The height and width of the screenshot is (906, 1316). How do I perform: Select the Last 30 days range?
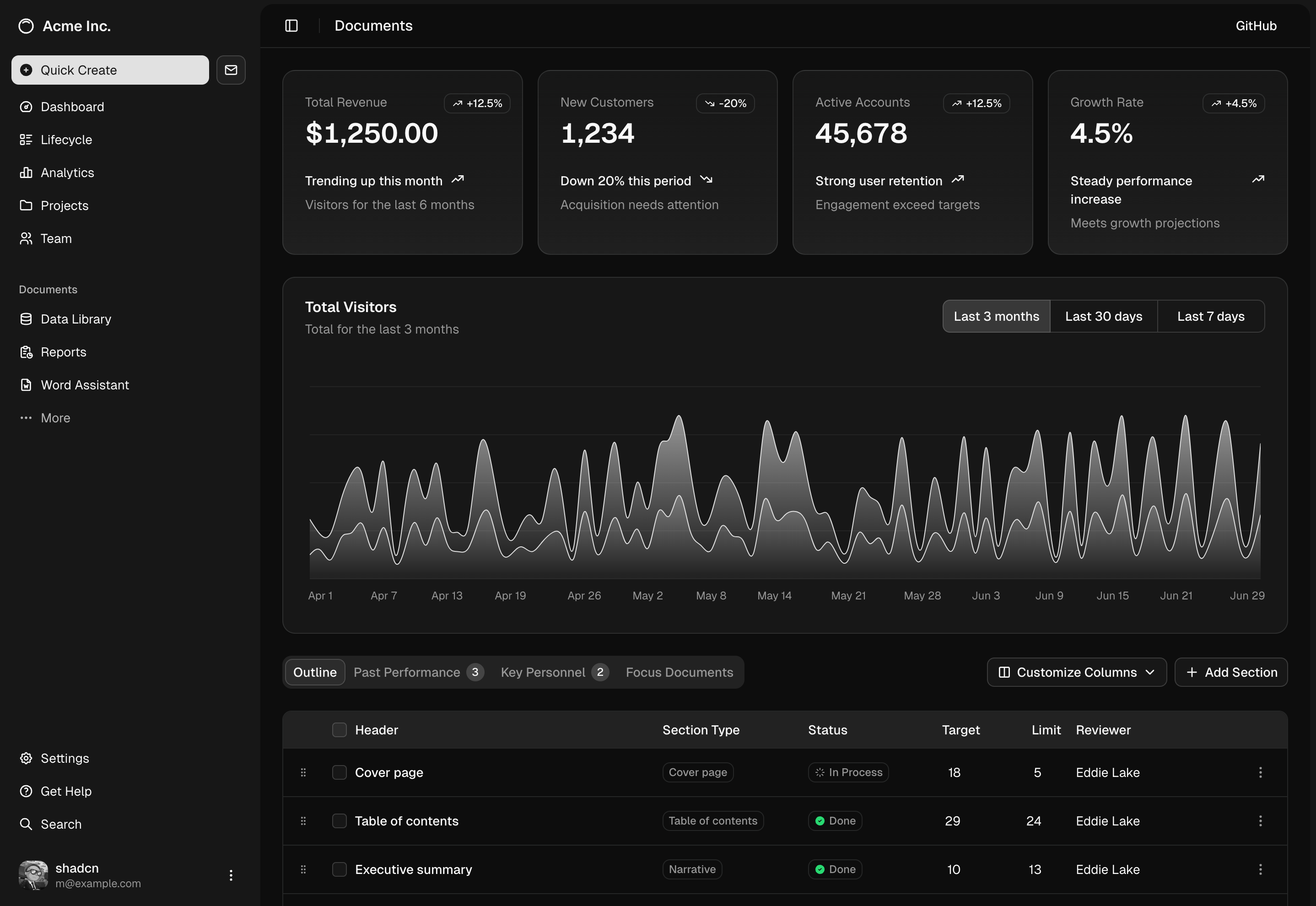(x=1104, y=316)
